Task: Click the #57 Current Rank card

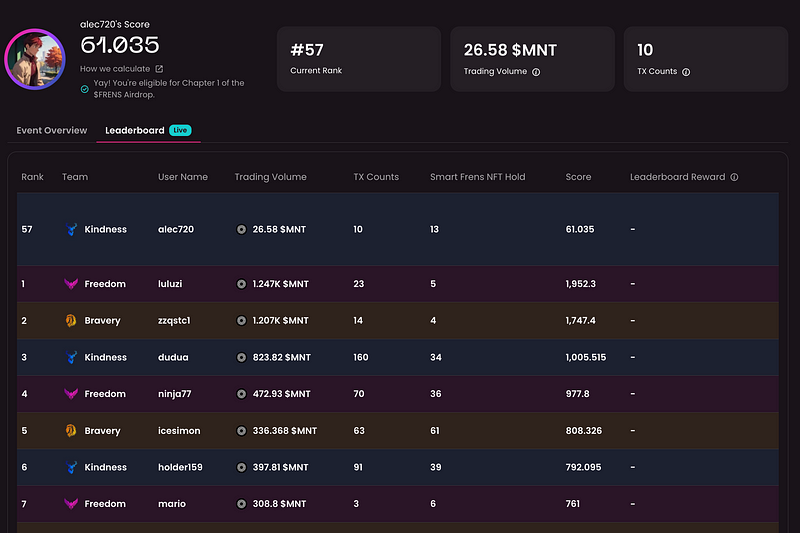Action: click(x=359, y=59)
